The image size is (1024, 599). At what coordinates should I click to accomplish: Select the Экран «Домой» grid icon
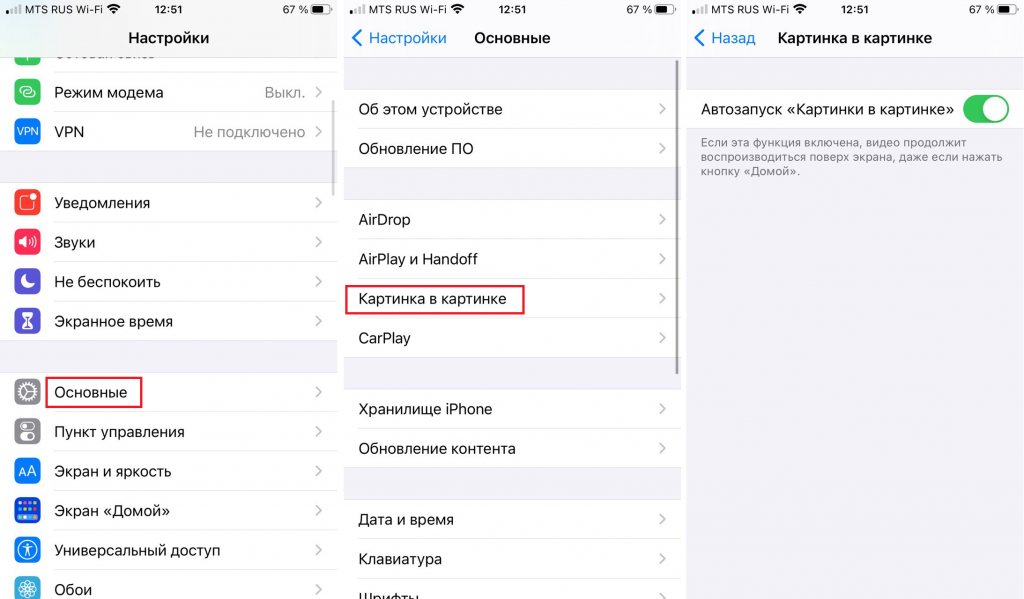point(27,510)
